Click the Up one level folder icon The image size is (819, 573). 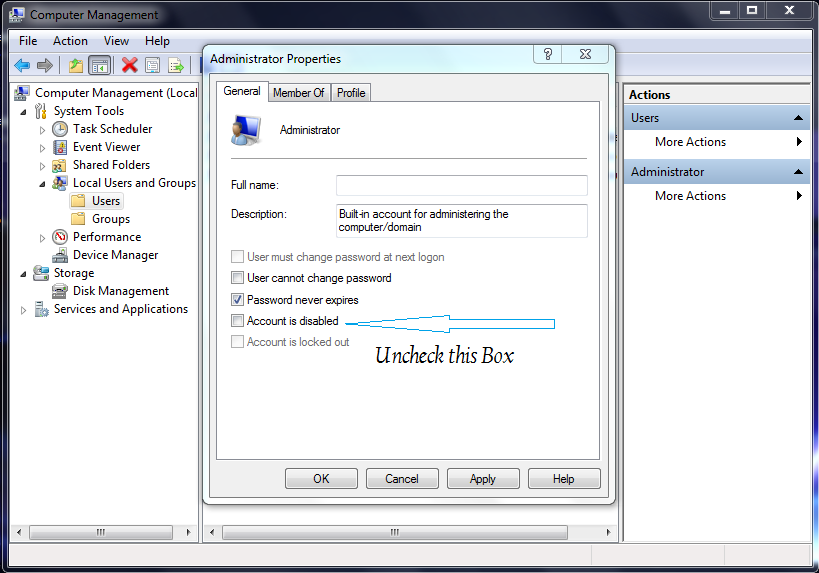76,65
